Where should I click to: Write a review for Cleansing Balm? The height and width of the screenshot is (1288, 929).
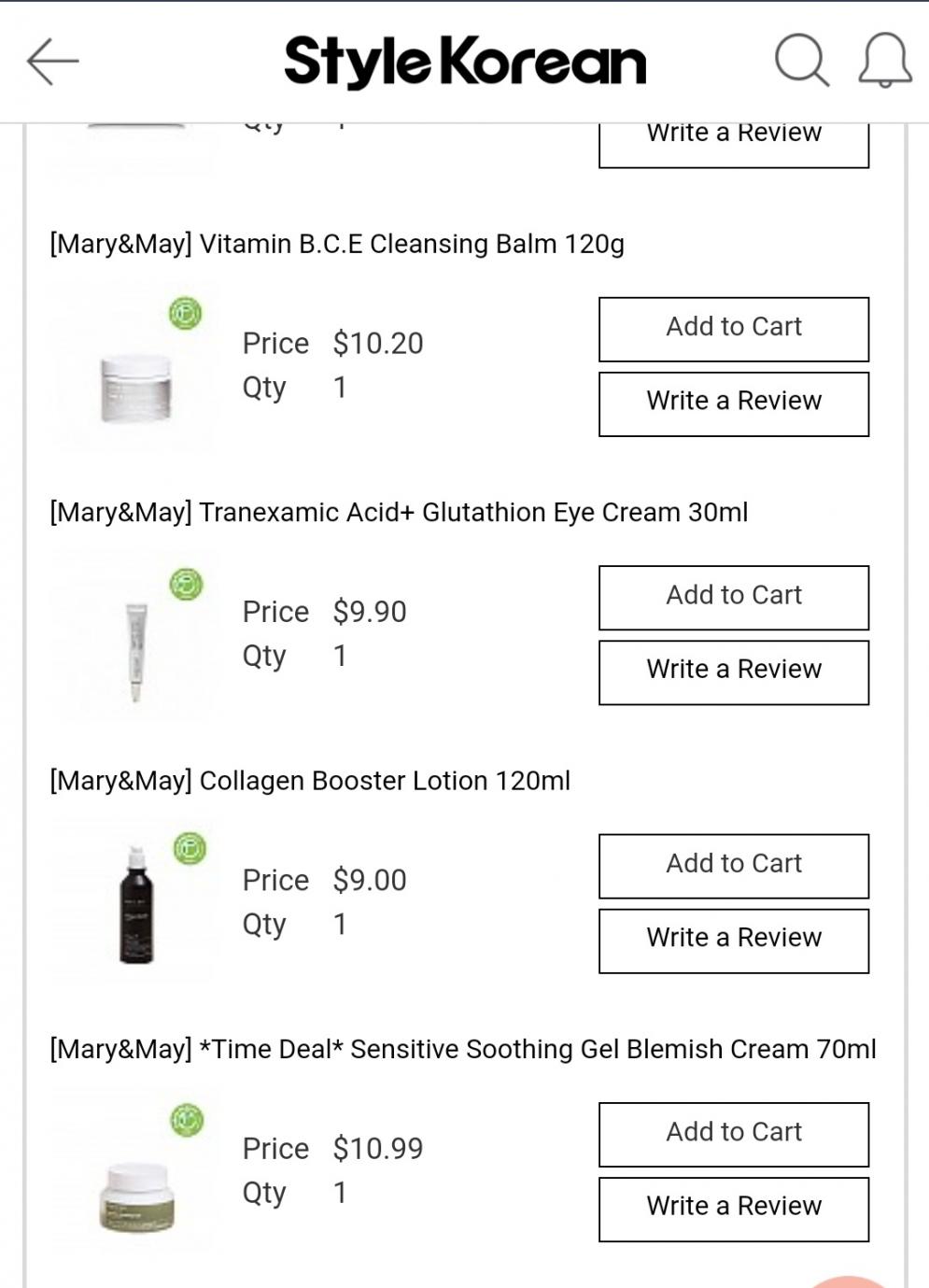click(734, 403)
